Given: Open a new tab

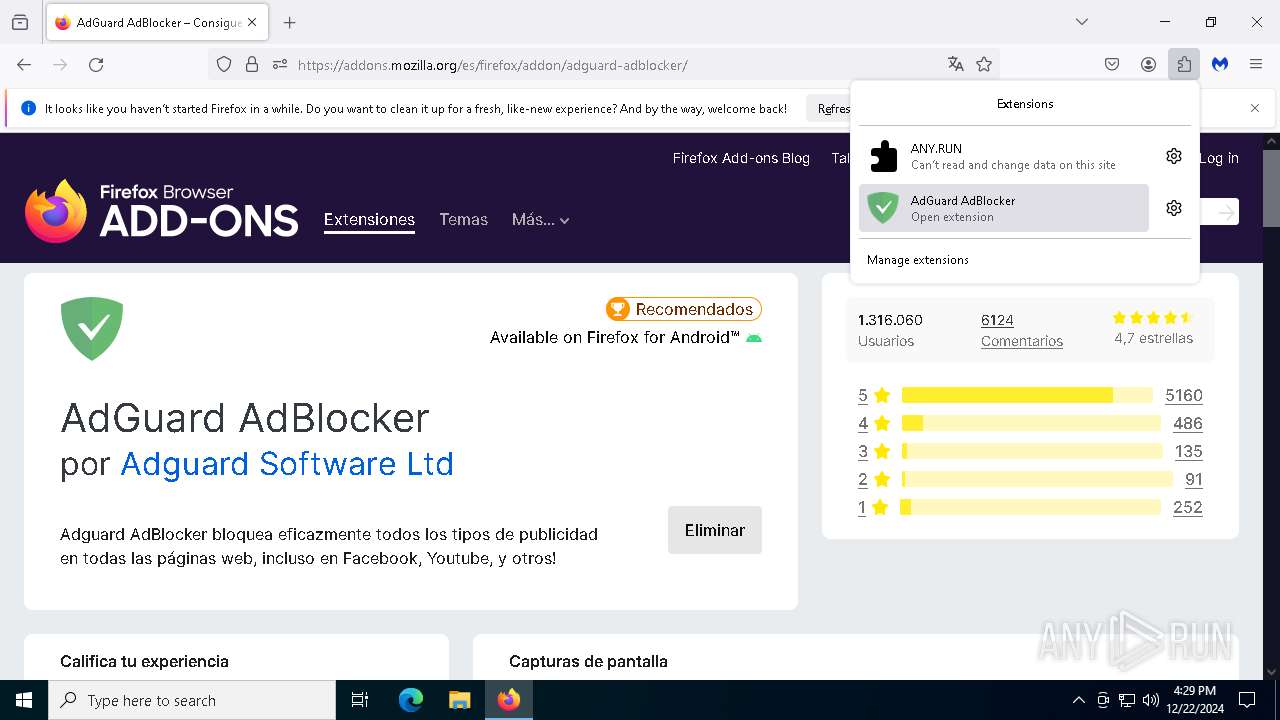Looking at the screenshot, I should coord(290,22).
